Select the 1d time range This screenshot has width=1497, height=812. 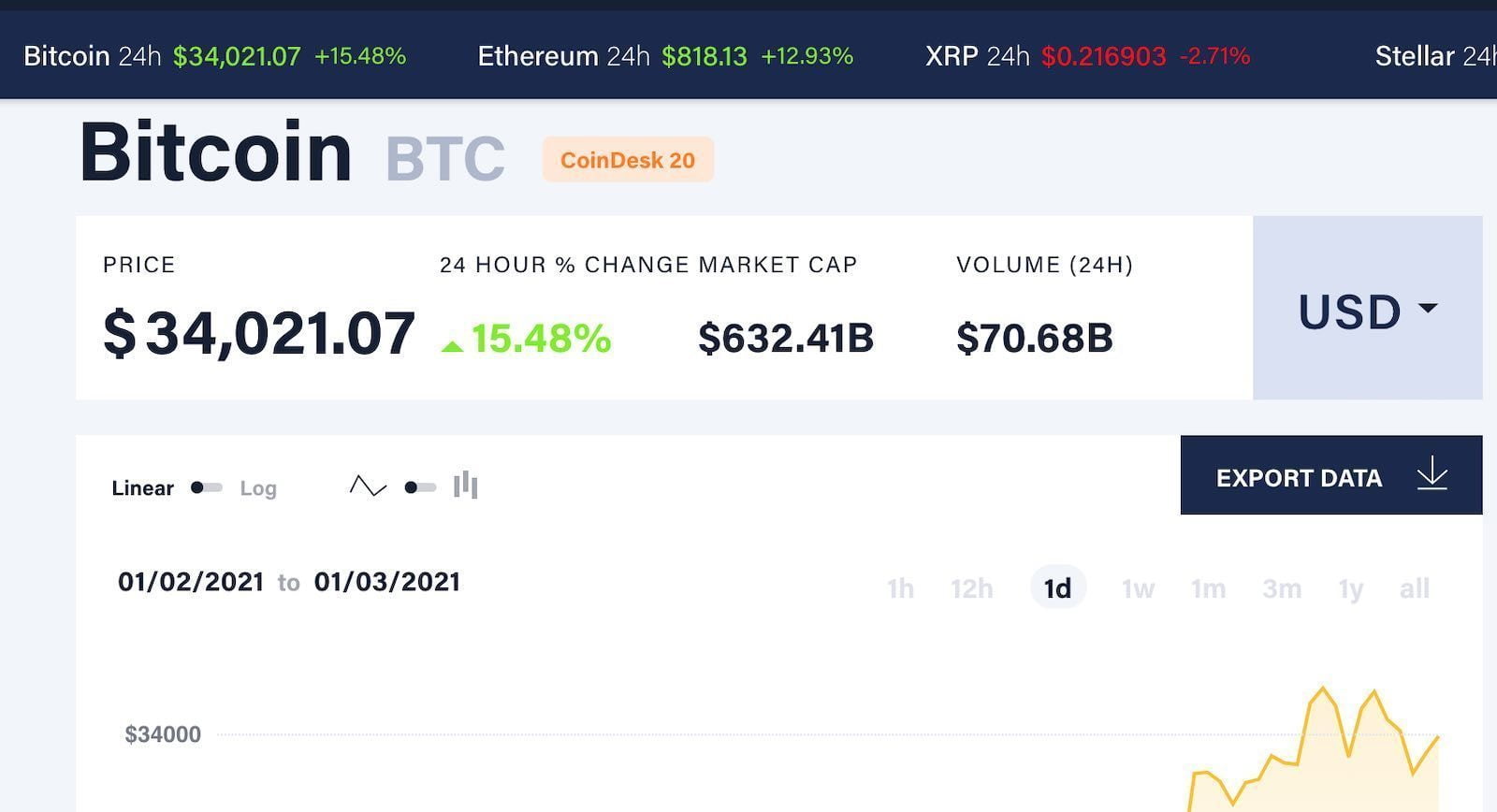point(1058,587)
